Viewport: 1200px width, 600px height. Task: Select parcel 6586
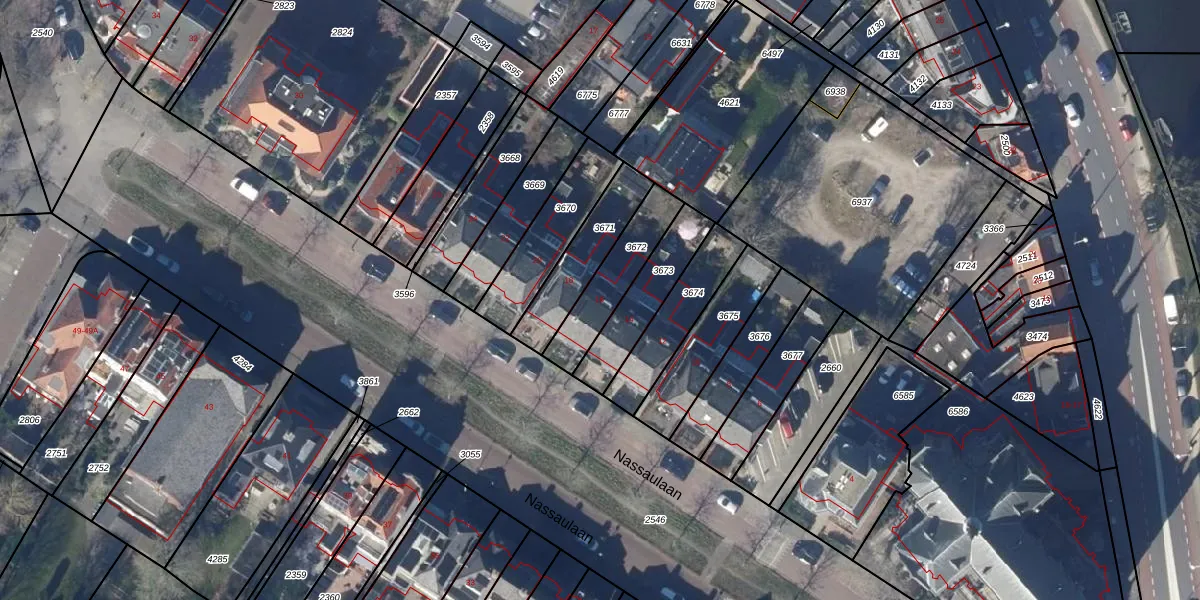958,411
